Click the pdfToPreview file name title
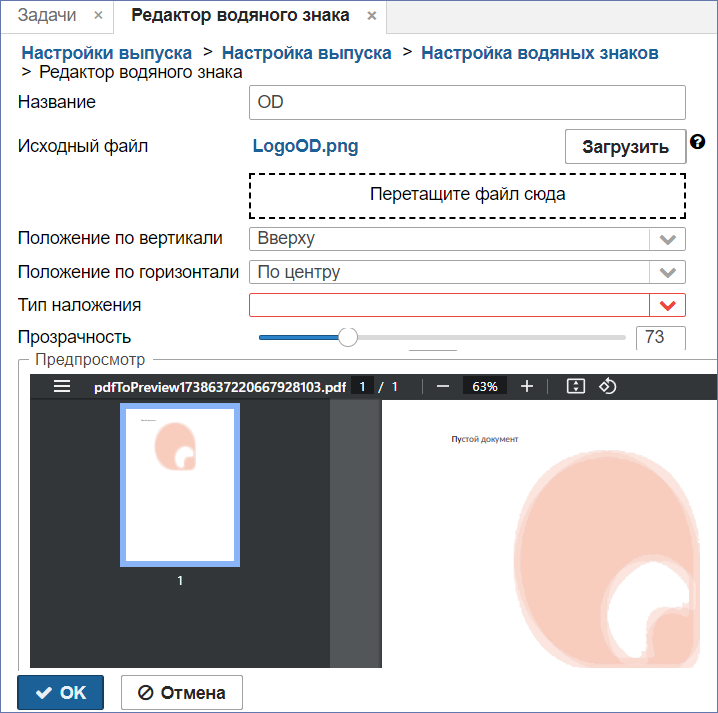Viewport: 718px width, 713px height. pos(220,387)
